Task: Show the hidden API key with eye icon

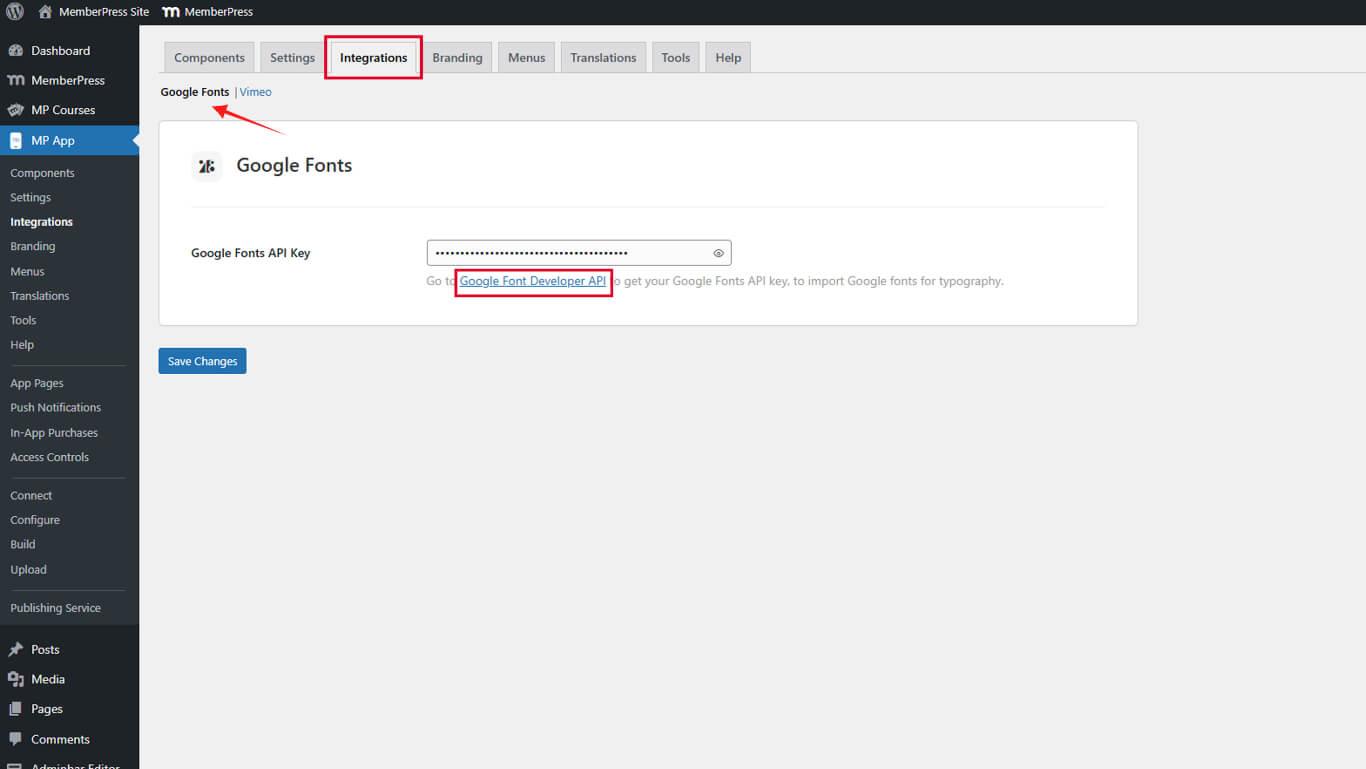Action: coord(718,253)
